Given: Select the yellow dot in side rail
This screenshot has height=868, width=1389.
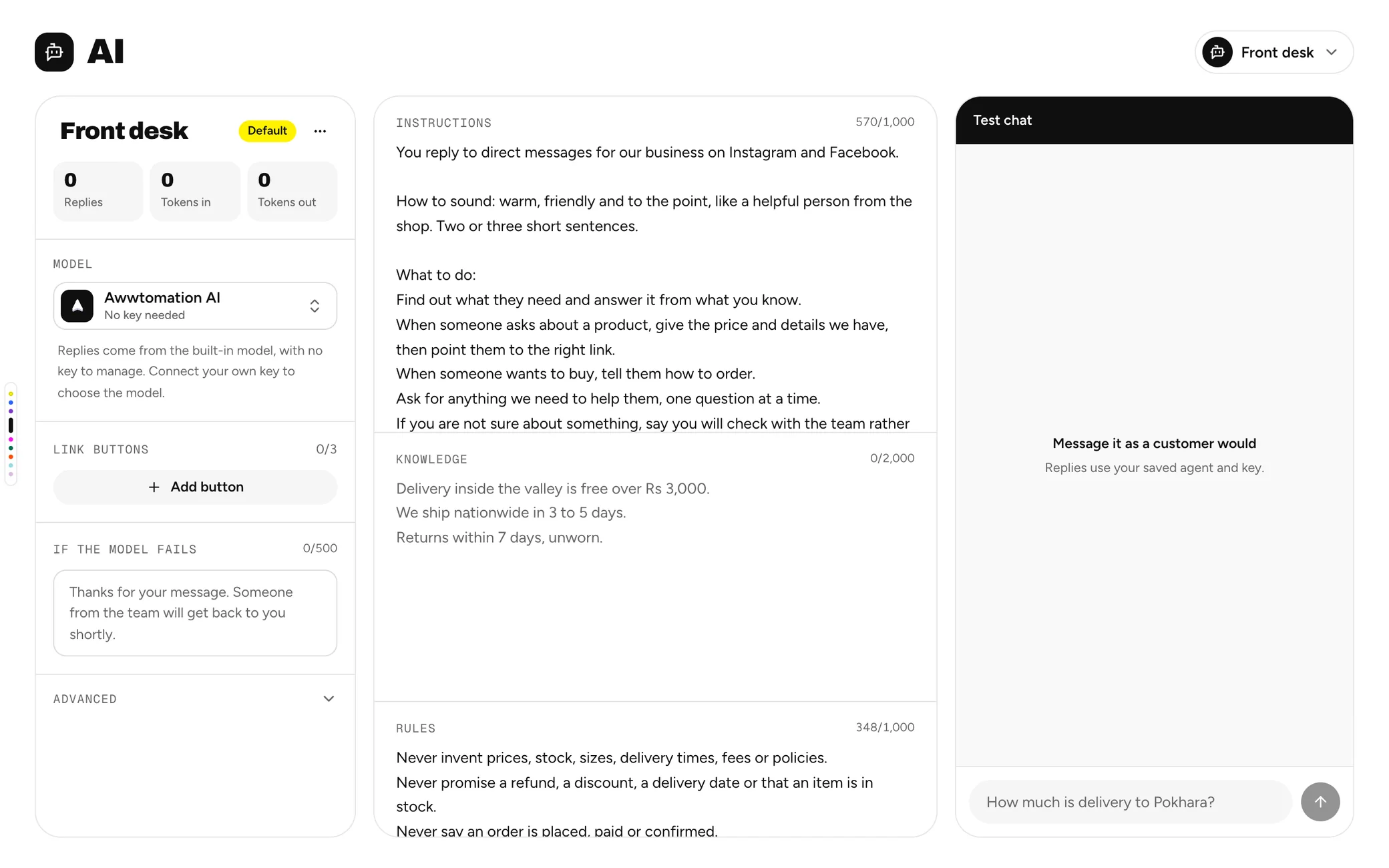Looking at the screenshot, I should tap(11, 394).
